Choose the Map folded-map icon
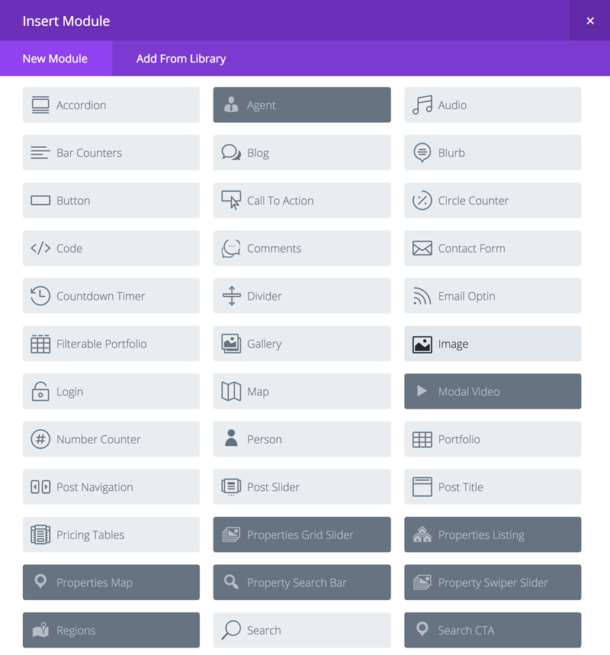Screen dimensions: 610x655 231,391
